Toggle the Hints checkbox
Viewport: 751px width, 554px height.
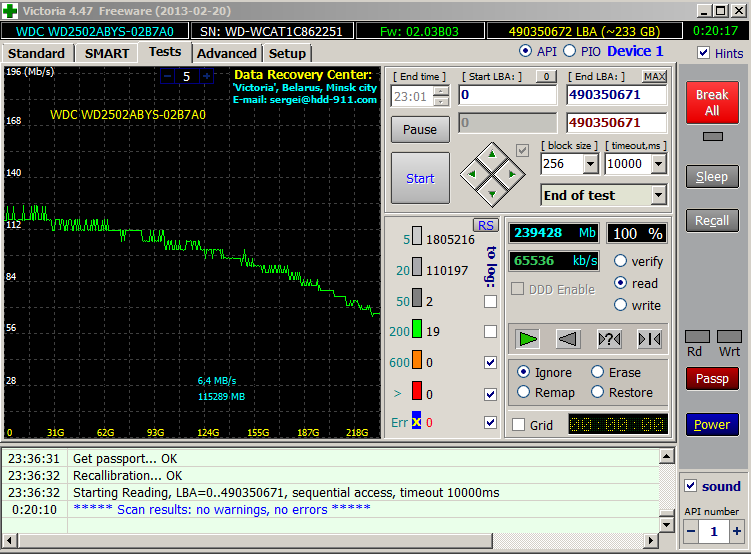pos(704,53)
